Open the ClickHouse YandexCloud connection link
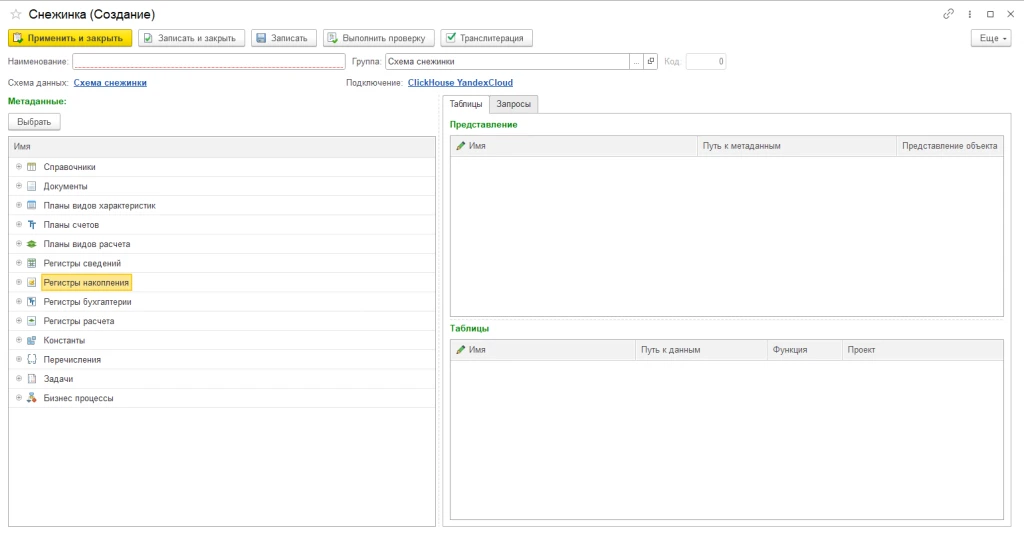 [x=460, y=83]
